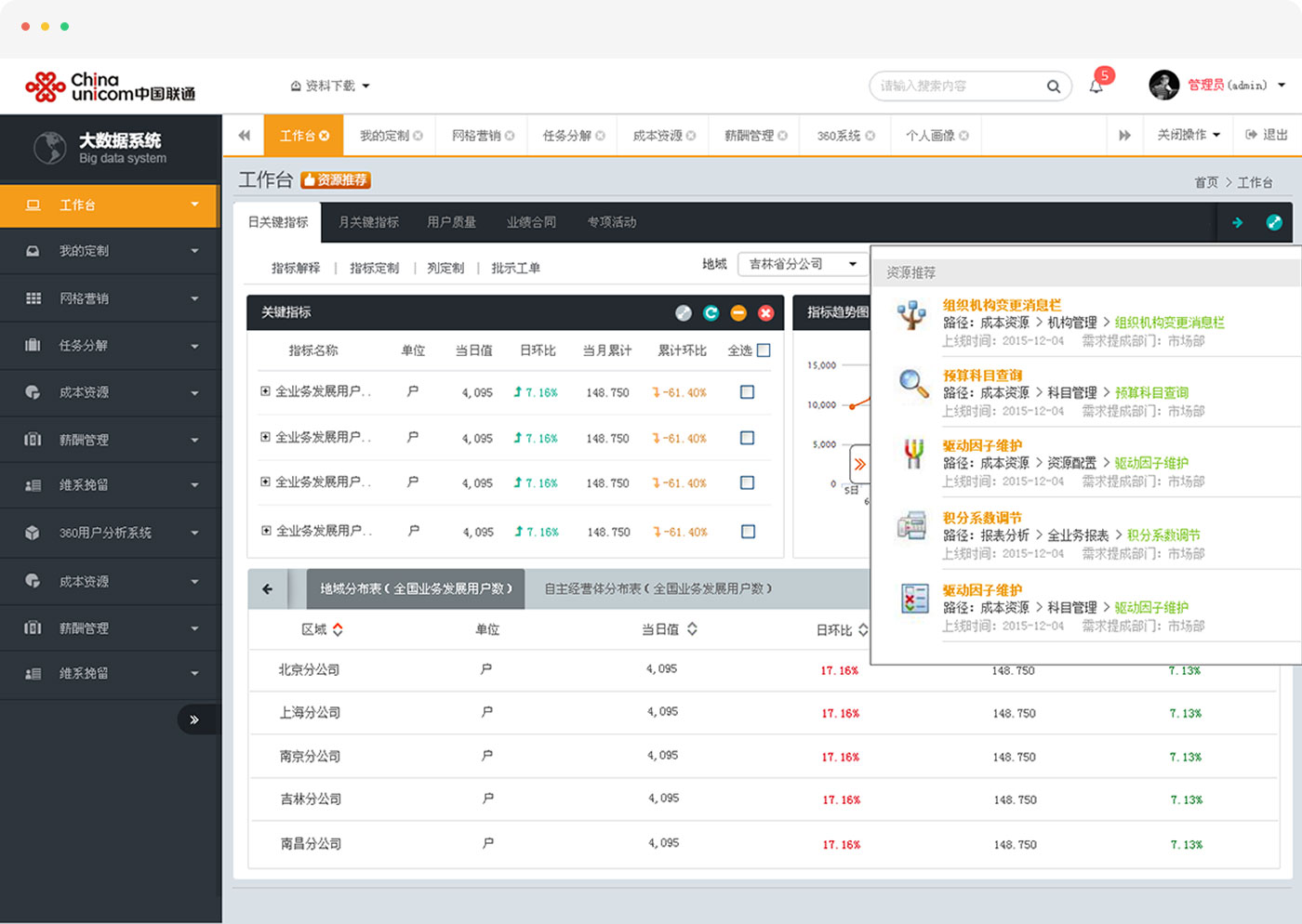
Task: Refresh the 关键指标 panel
Action: click(711, 313)
